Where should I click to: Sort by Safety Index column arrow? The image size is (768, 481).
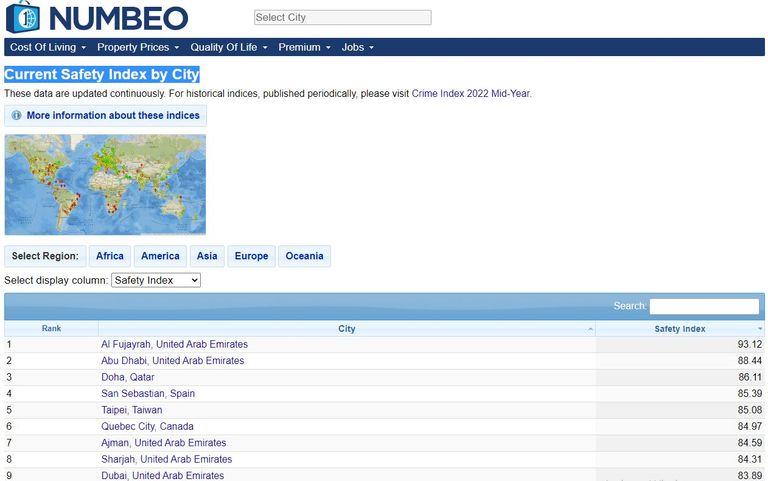point(760,329)
